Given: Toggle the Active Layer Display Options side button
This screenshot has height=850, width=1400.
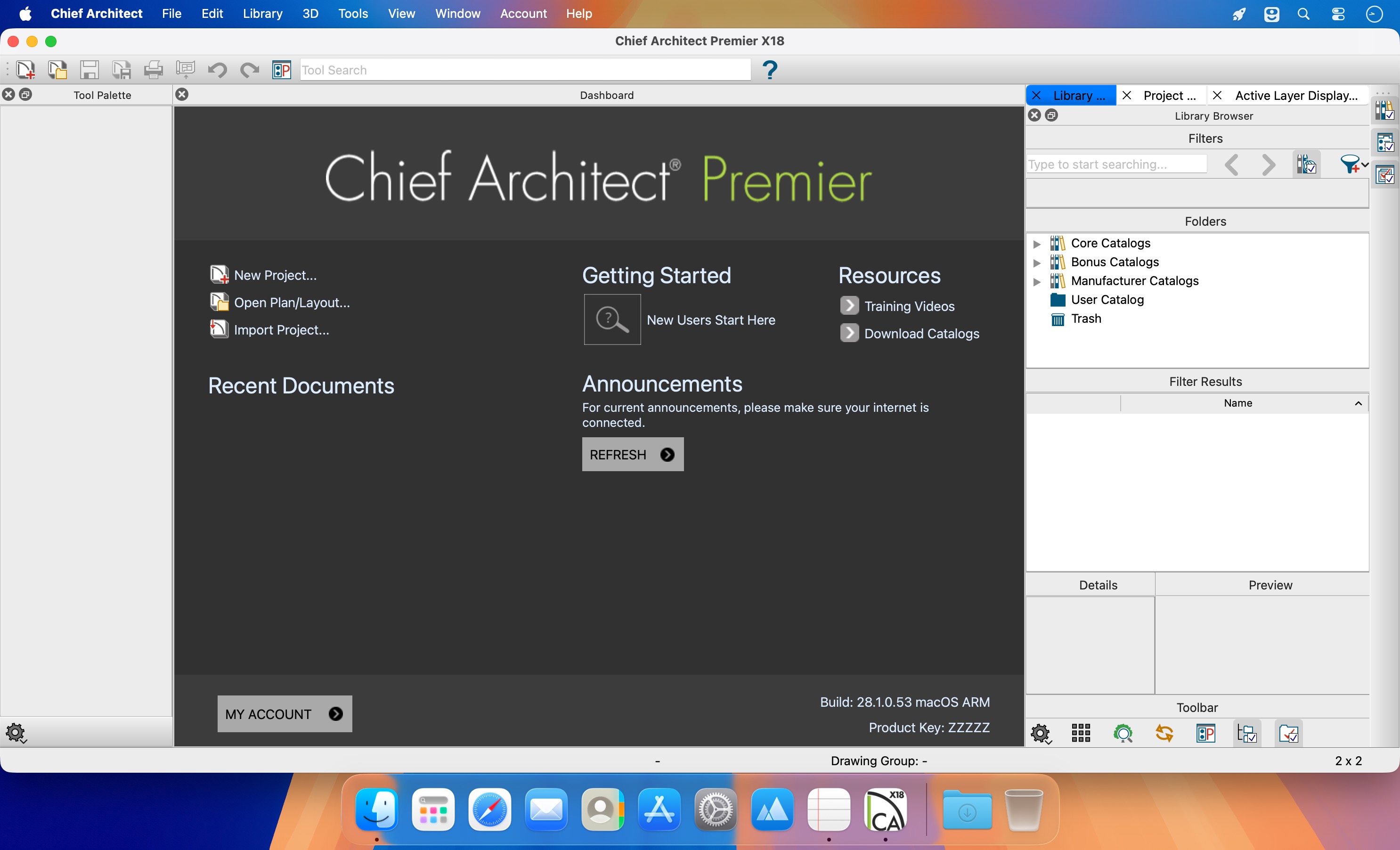Looking at the screenshot, I should (x=1384, y=174).
